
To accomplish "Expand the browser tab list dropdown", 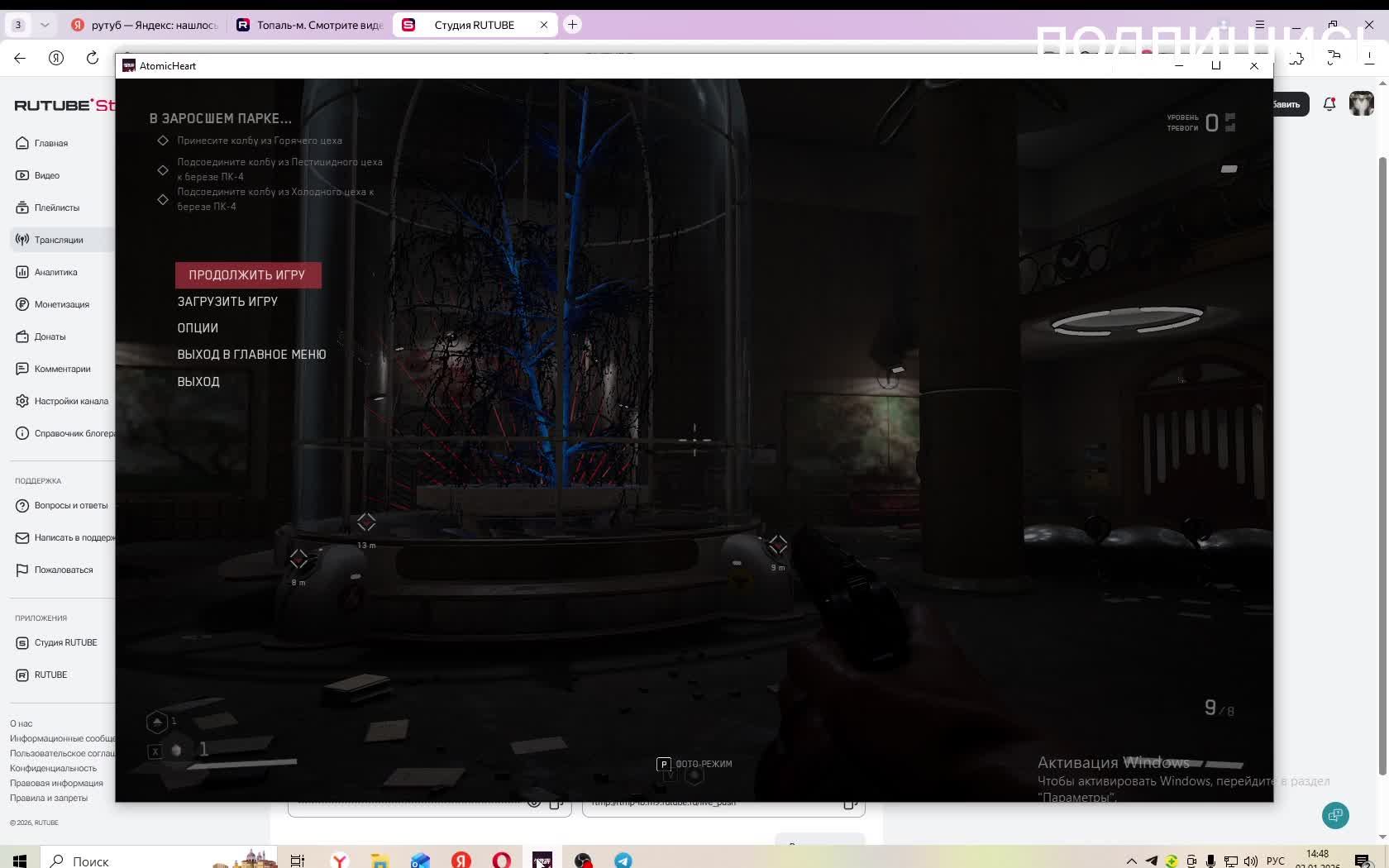I will tap(45, 25).
